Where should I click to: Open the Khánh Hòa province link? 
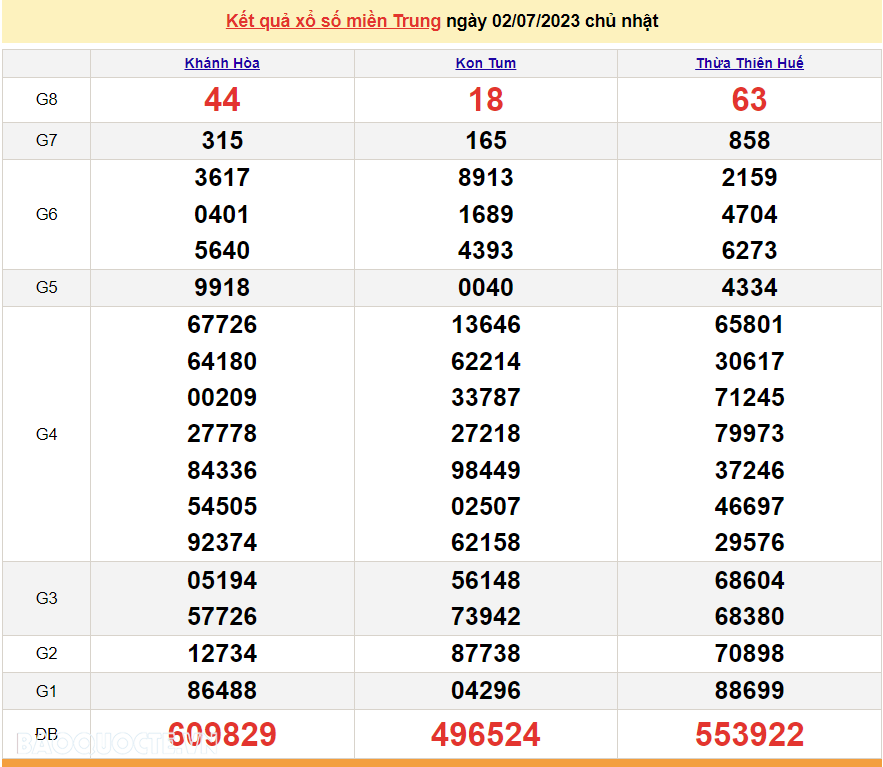click(222, 63)
